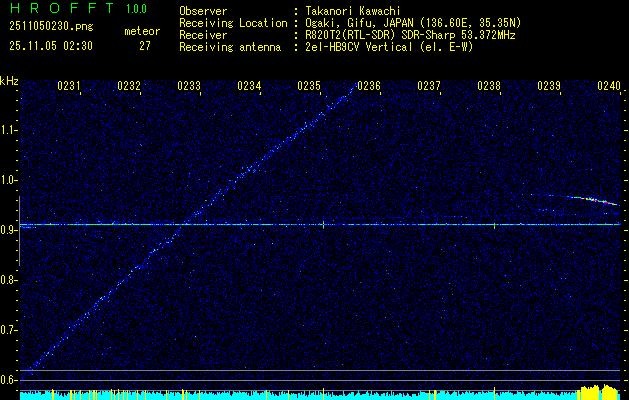This screenshot has width=629, height=400.
Task: Click the receiving location Ogaki, Gifu, JAPAN
Action: tap(359, 23)
